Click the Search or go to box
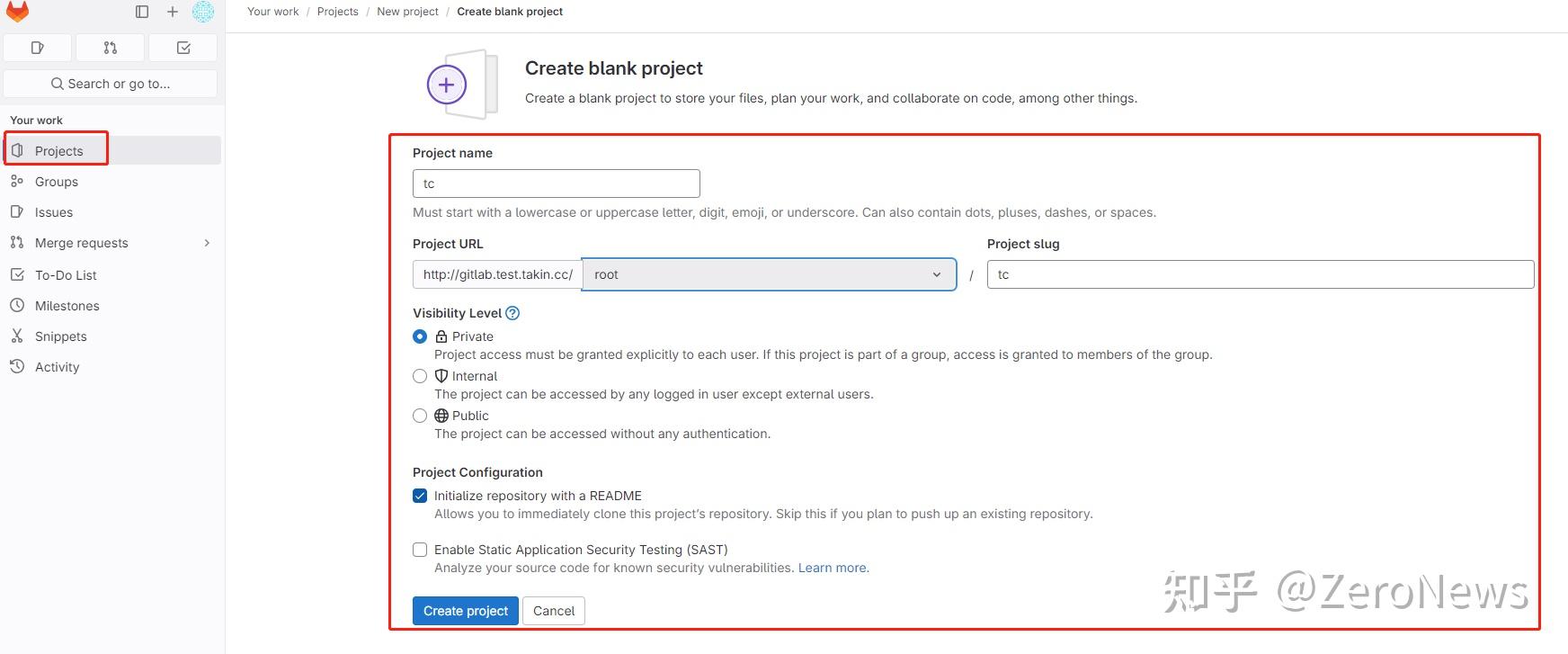The image size is (1568, 654). pos(111,84)
